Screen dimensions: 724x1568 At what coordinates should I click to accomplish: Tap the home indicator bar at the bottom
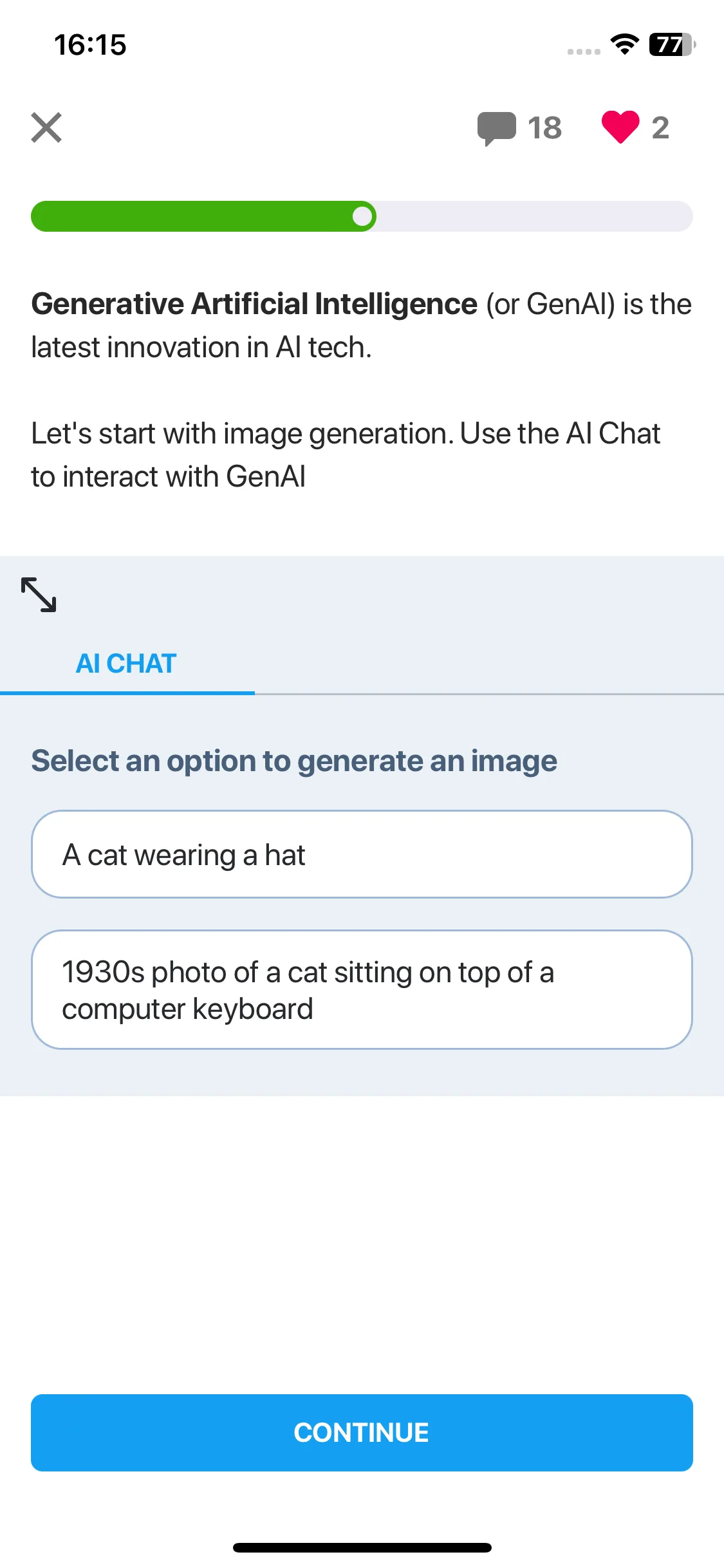(x=362, y=1547)
